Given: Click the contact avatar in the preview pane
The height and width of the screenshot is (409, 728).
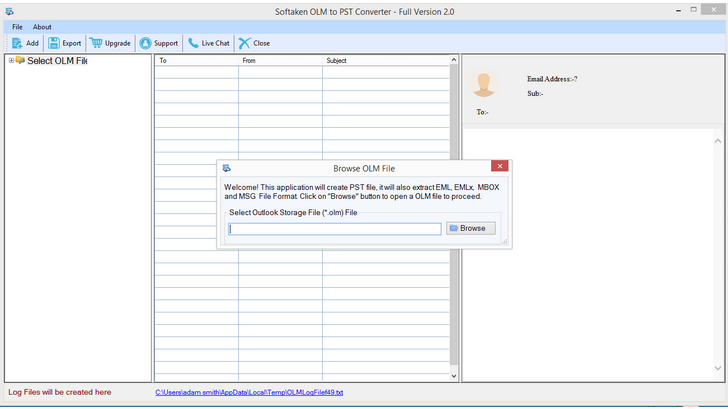Looking at the screenshot, I should tap(483, 84).
